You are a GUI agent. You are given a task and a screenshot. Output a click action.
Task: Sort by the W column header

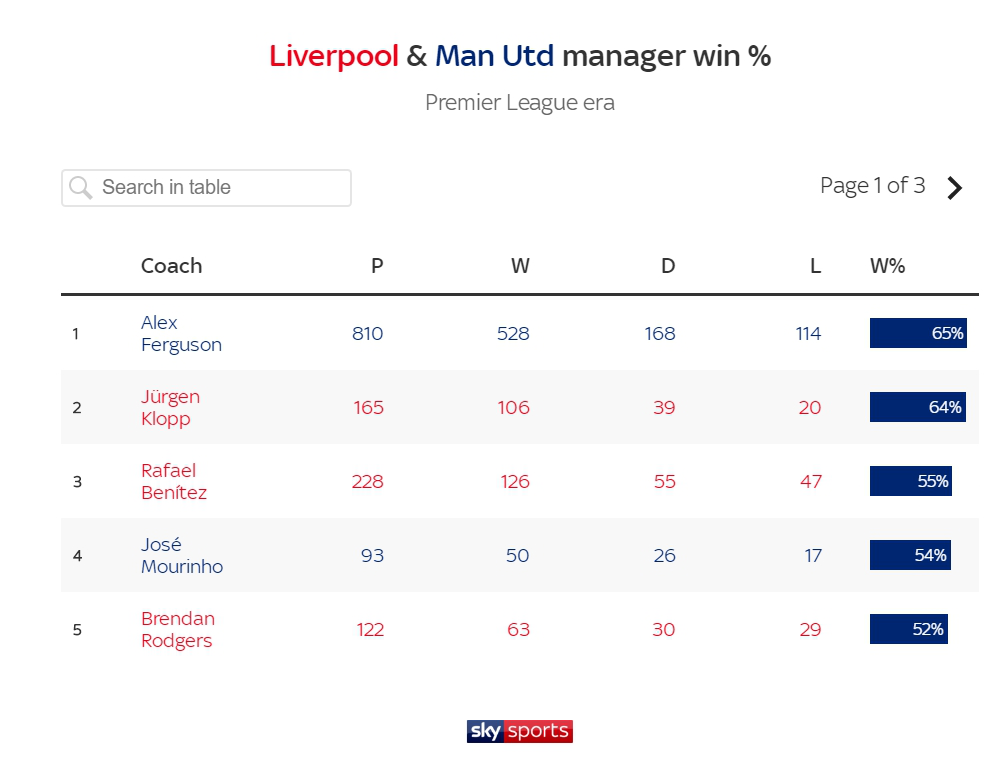point(520,266)
